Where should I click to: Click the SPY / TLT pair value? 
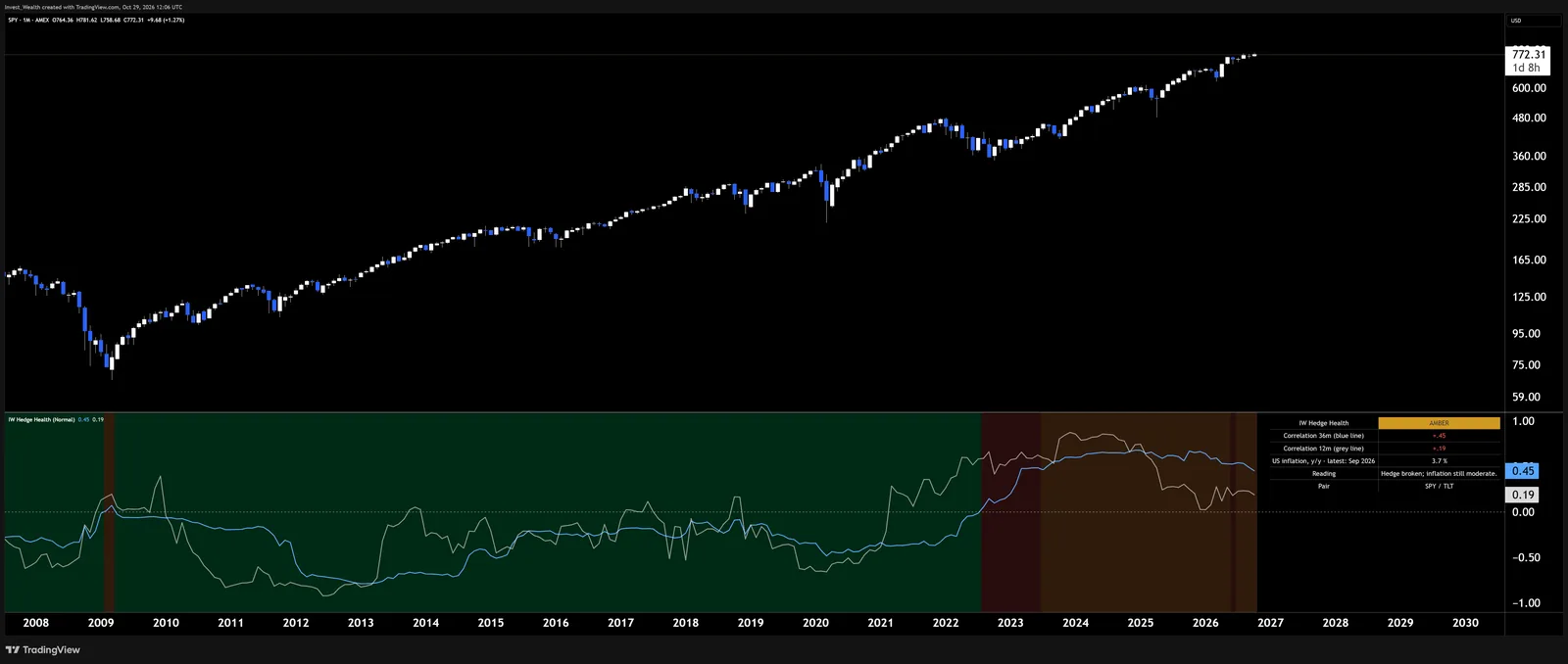pyautogui.click(x=1439, y=487)
